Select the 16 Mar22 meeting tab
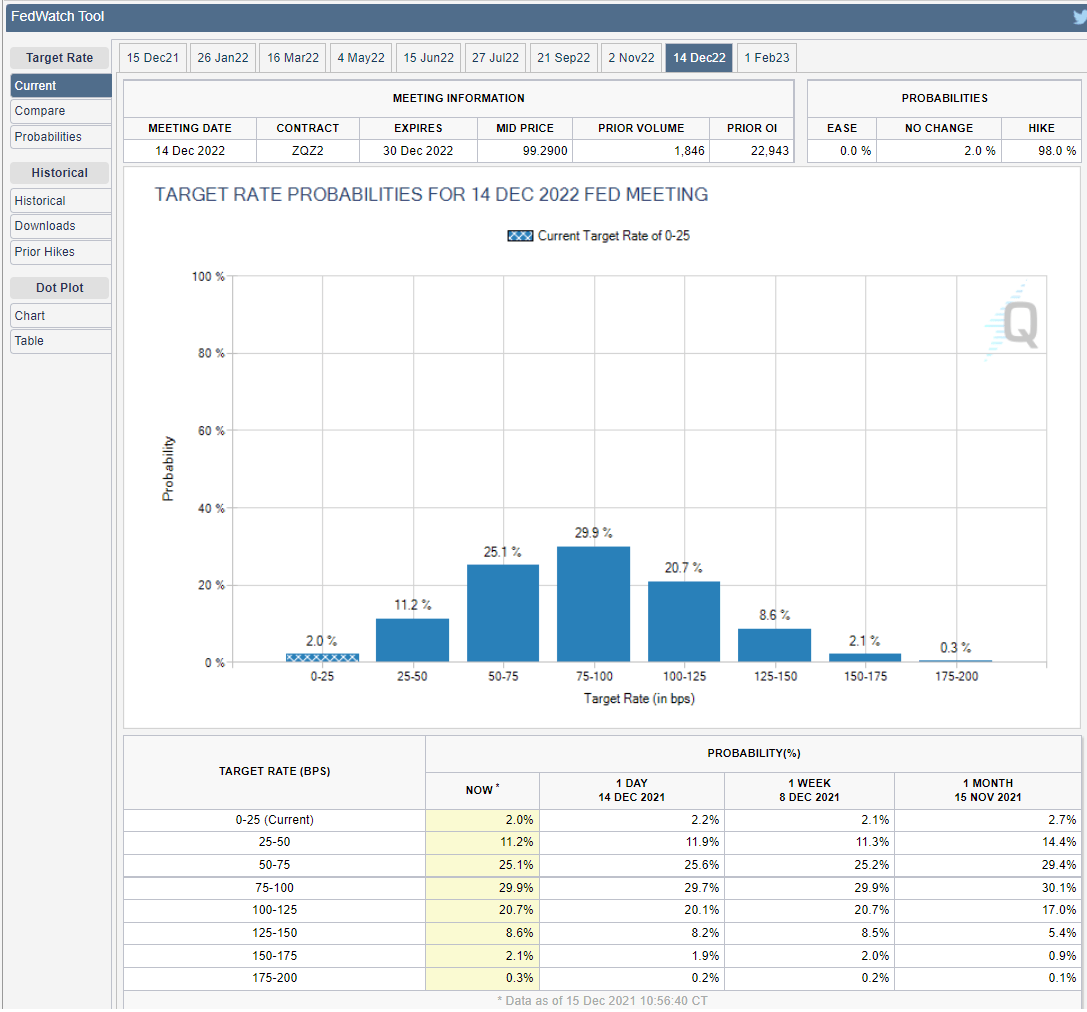 [x=293, y=58]
